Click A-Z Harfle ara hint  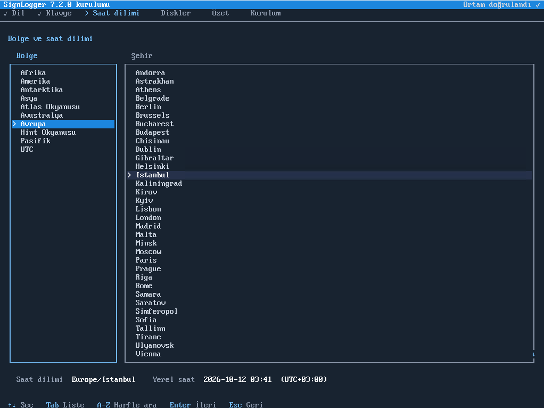[x=127, y=405]
